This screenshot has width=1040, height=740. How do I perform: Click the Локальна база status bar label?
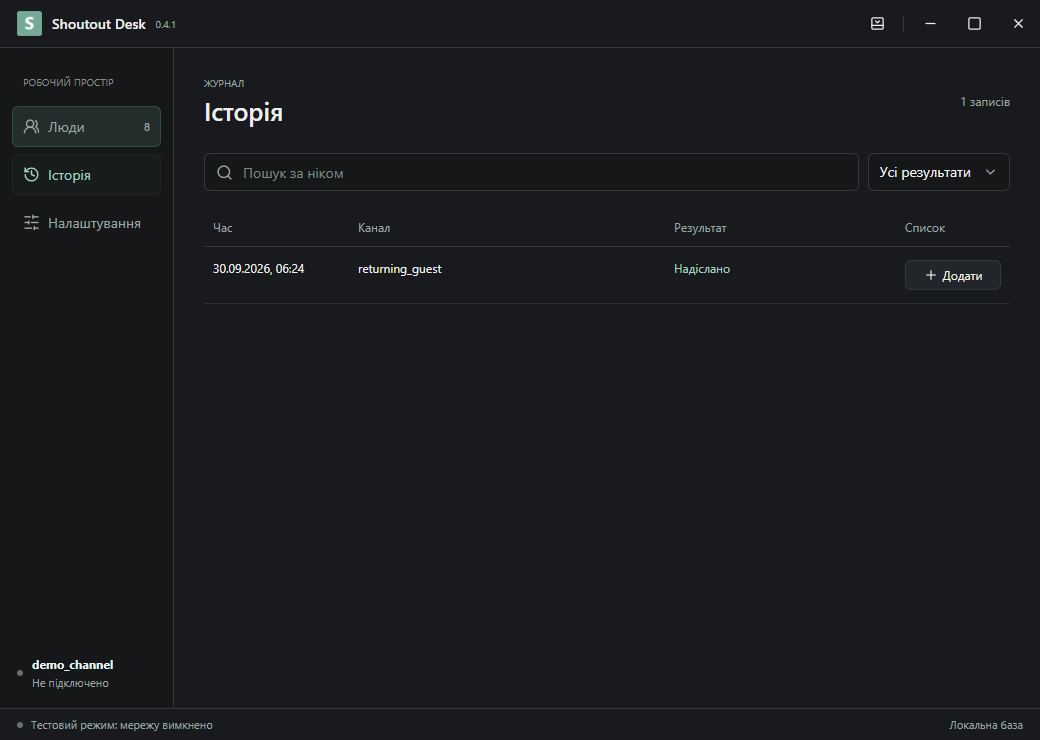[986, 725]
